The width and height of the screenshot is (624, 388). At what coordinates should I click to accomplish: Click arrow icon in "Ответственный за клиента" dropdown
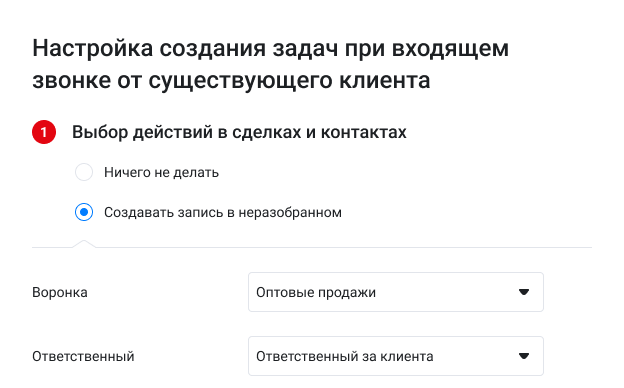[524, 356]
